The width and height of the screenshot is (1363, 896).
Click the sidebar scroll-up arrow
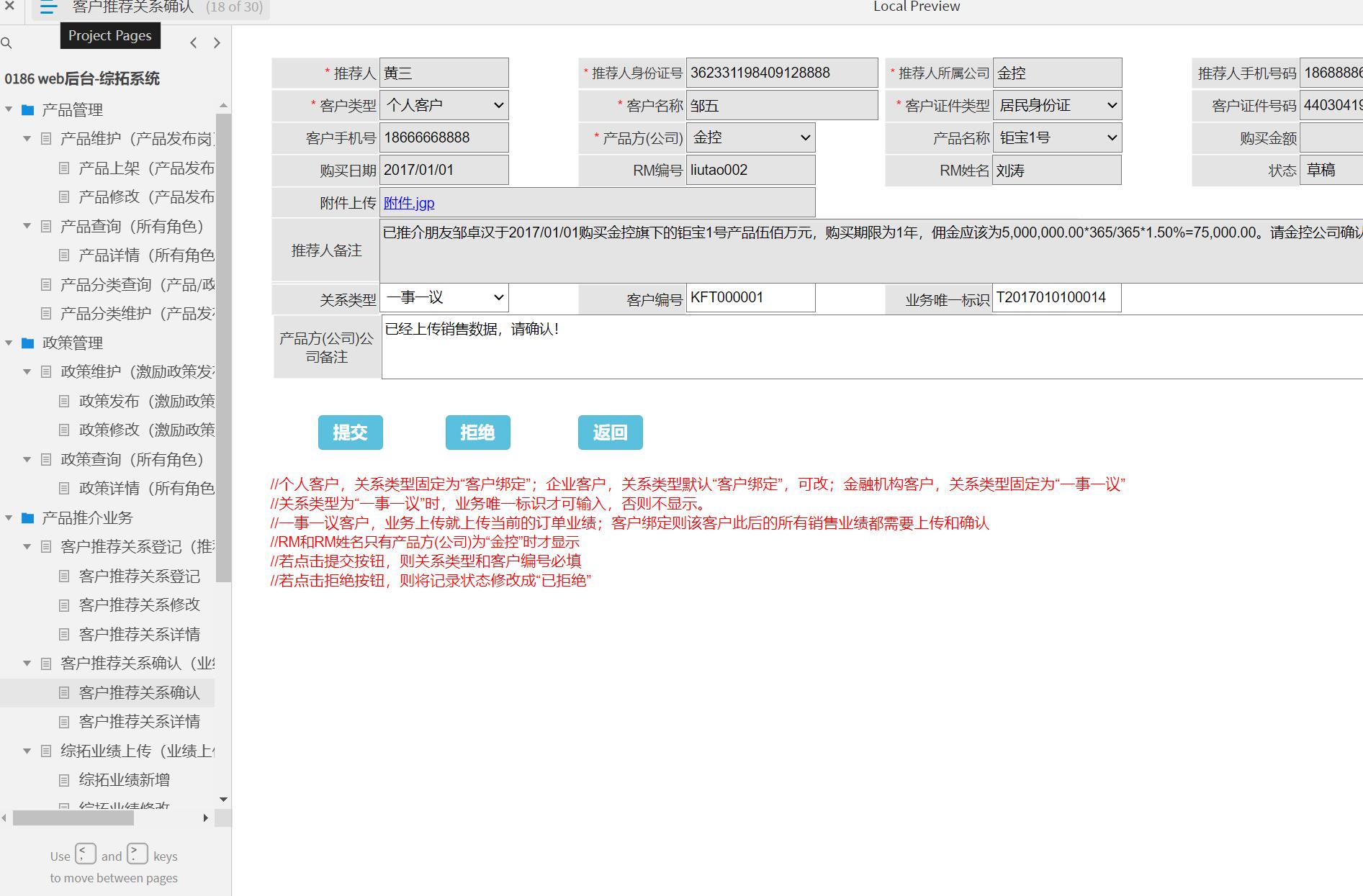(x=223, y=106)
